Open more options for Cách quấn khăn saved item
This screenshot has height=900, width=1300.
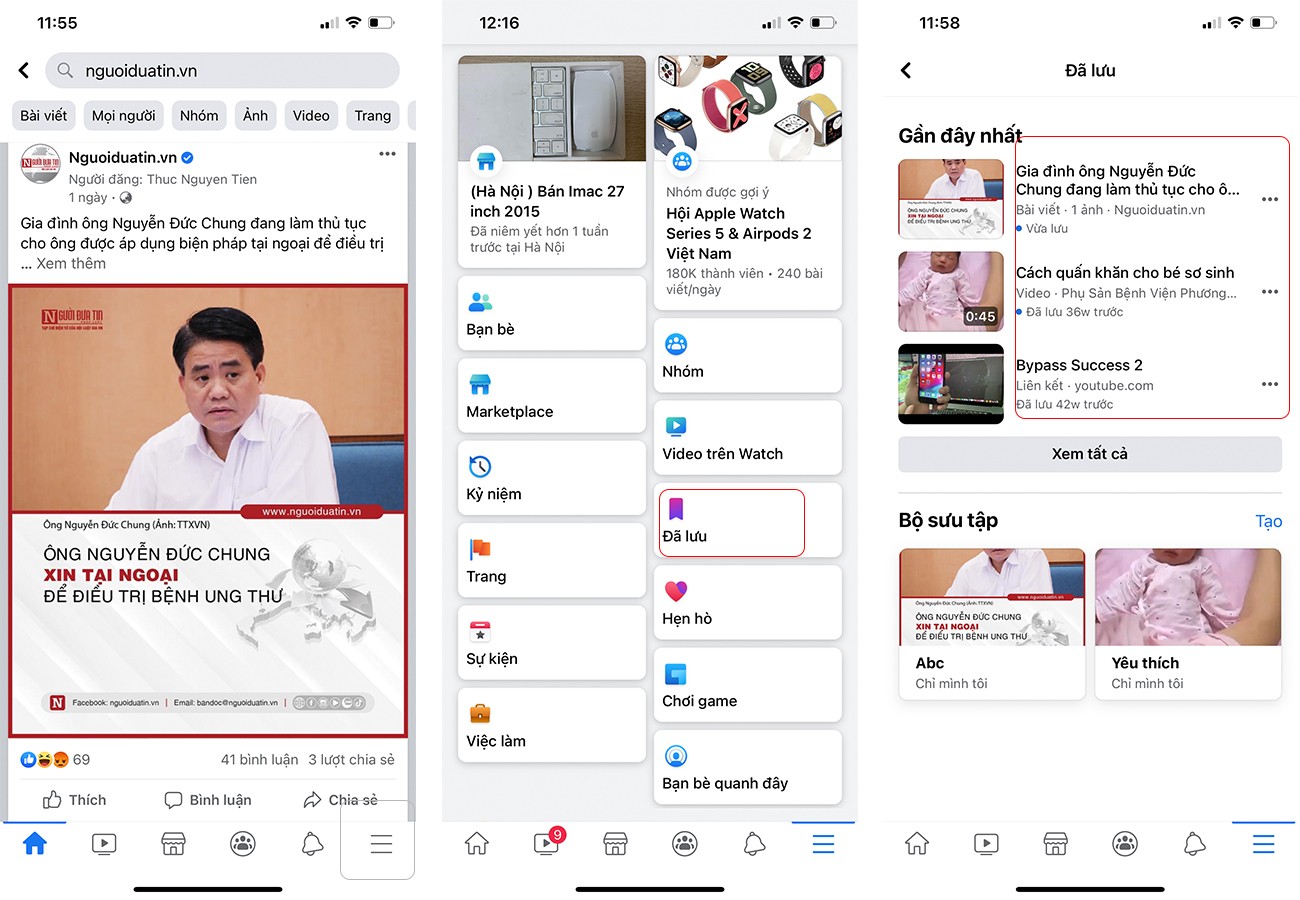point(1270,292)
